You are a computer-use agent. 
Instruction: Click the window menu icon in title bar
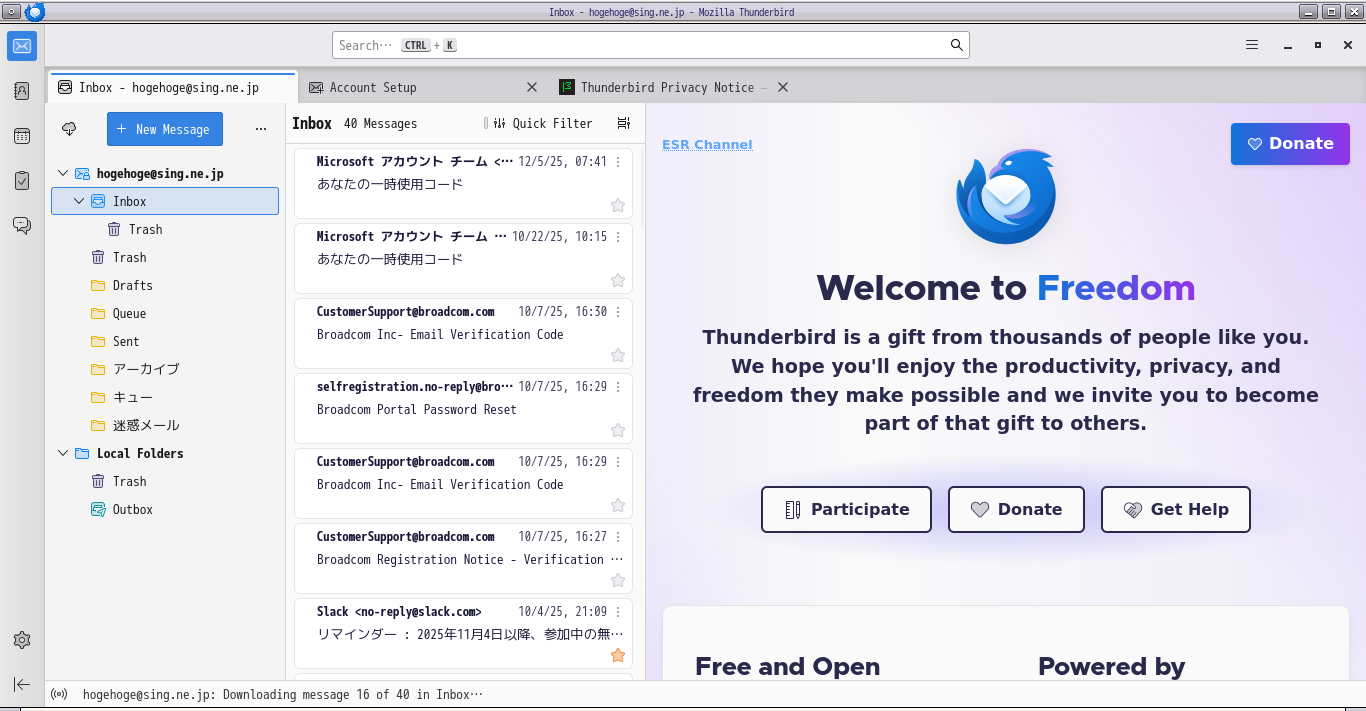(12, 12)
